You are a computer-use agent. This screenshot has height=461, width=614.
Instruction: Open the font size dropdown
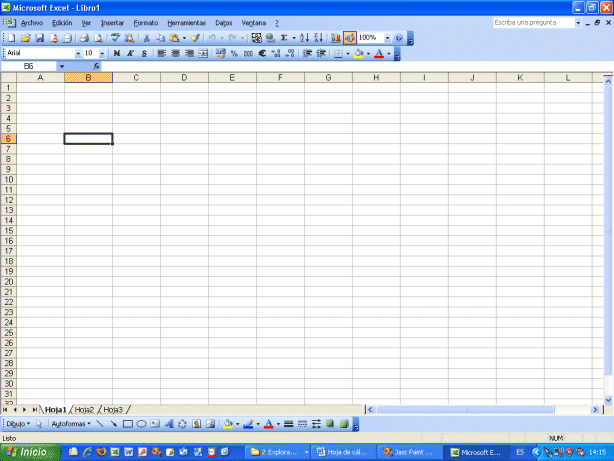(102, 54)
